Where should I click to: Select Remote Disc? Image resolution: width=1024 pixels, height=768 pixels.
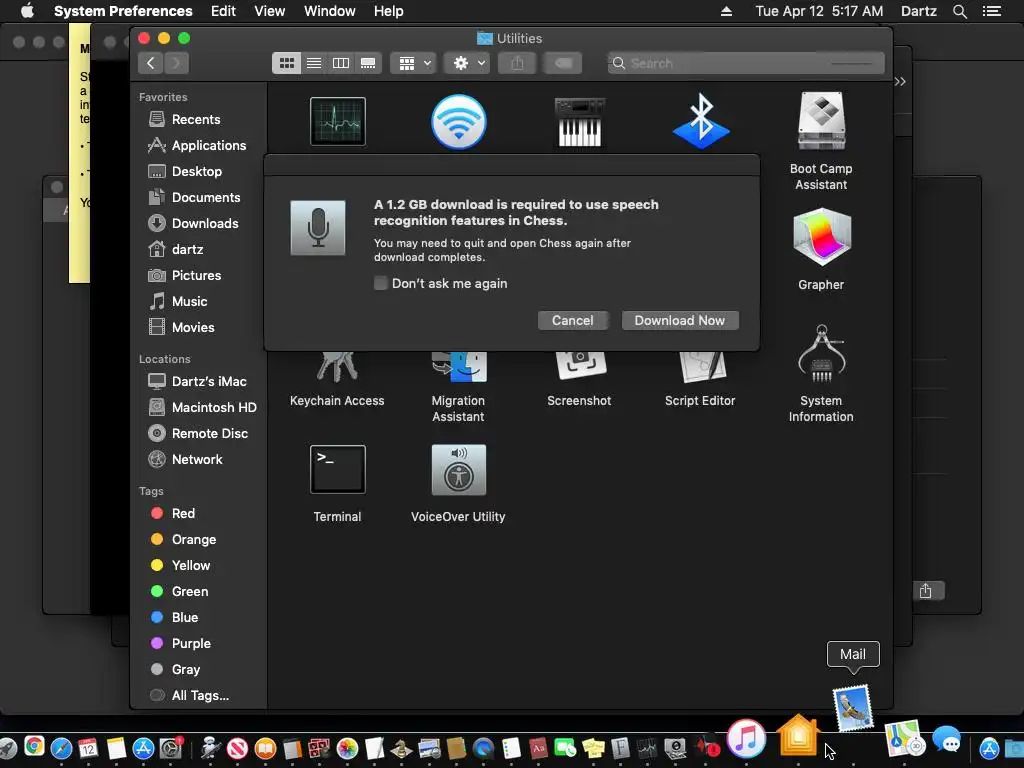click(199, 434)
